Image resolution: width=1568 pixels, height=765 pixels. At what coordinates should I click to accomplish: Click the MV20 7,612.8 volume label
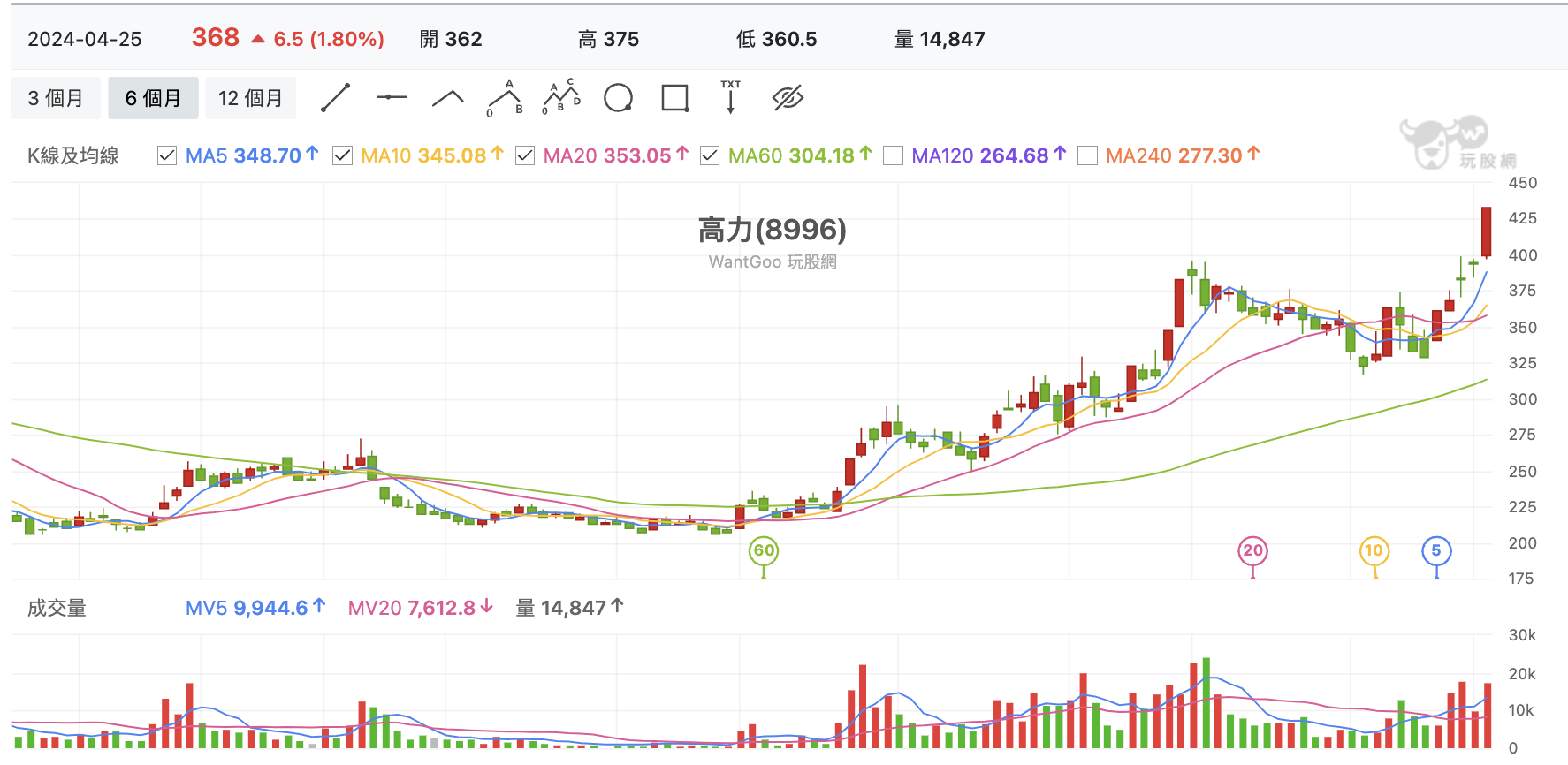[420, 608]
